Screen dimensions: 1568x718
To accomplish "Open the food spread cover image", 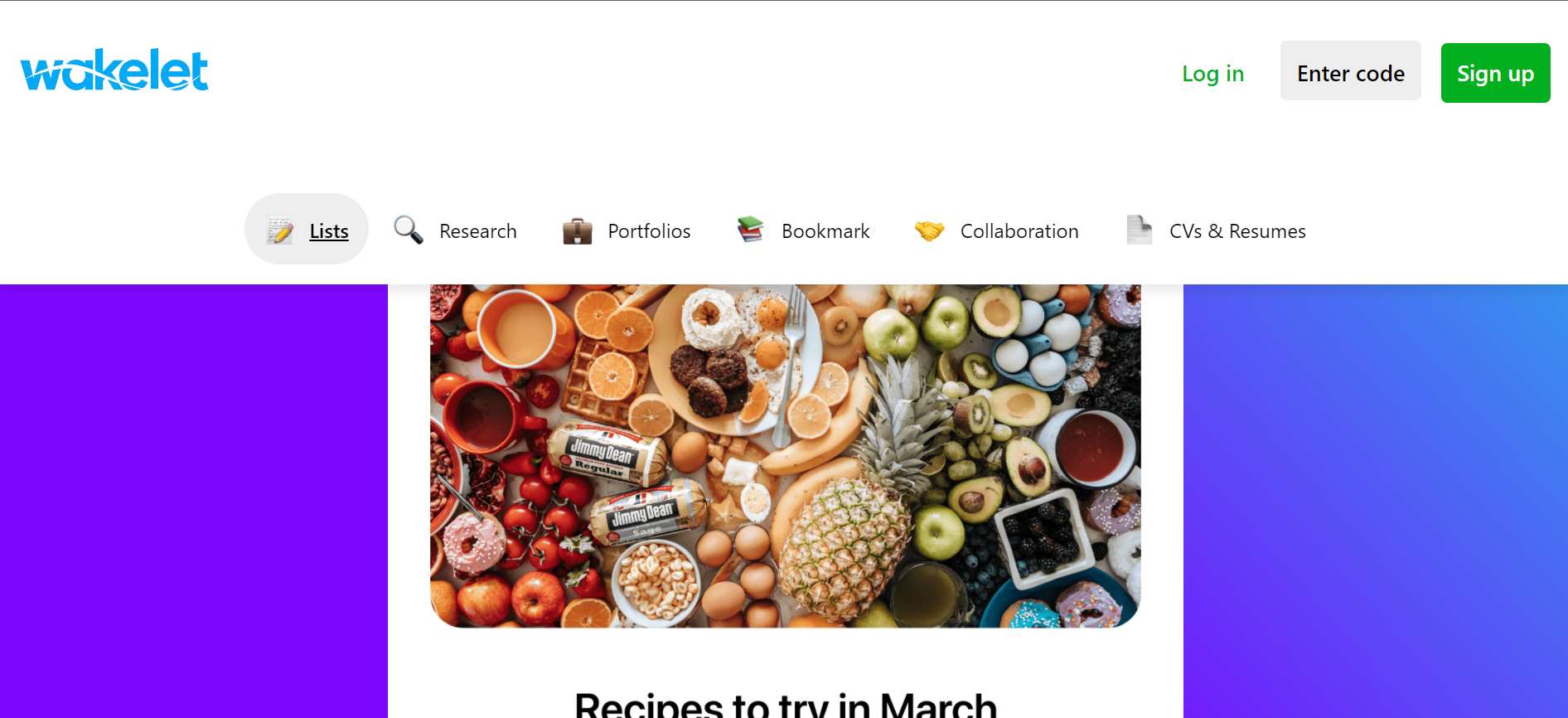I will [x=786, y=456].
